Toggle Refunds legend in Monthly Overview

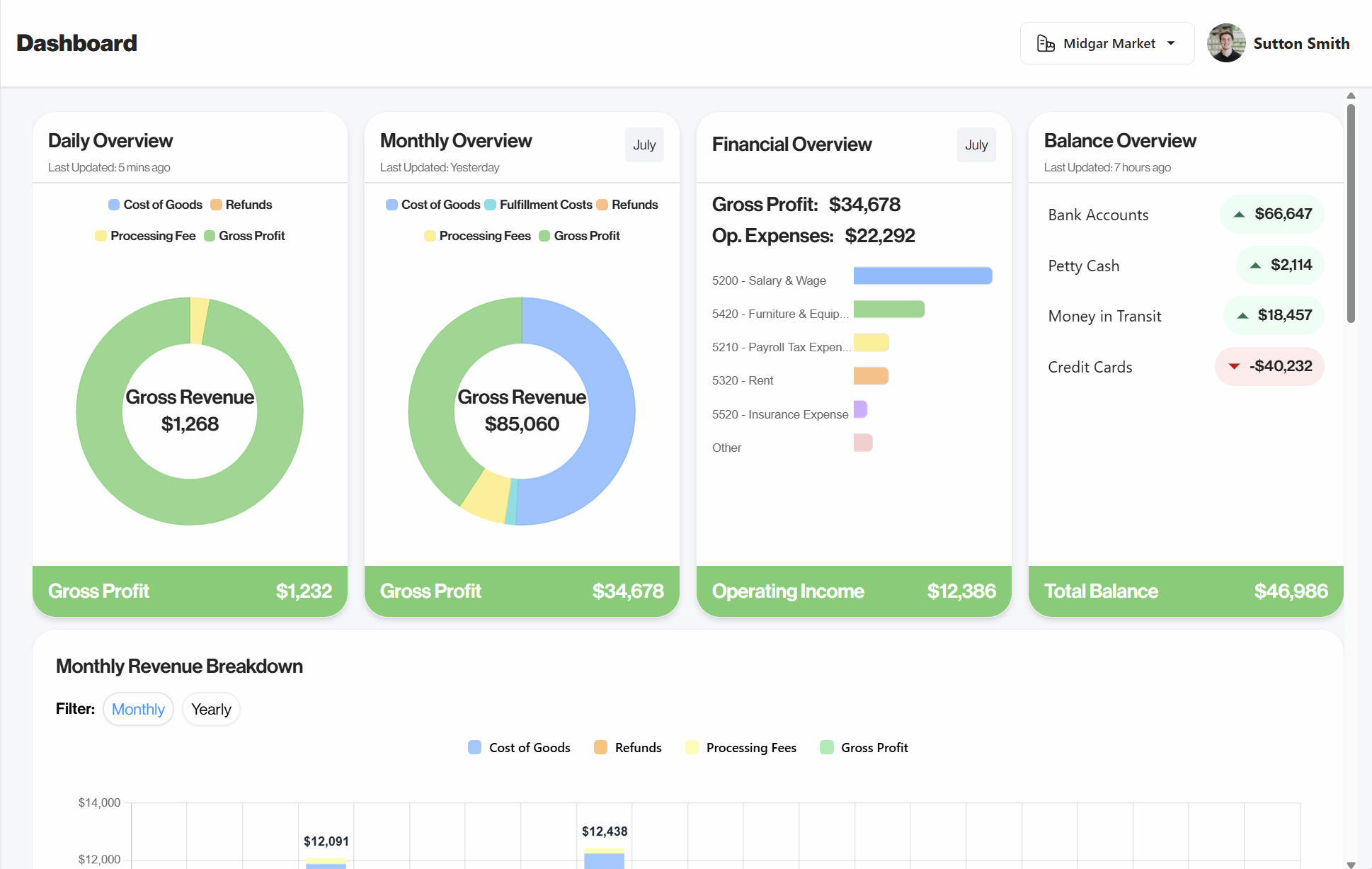click(x=627, y=205)
